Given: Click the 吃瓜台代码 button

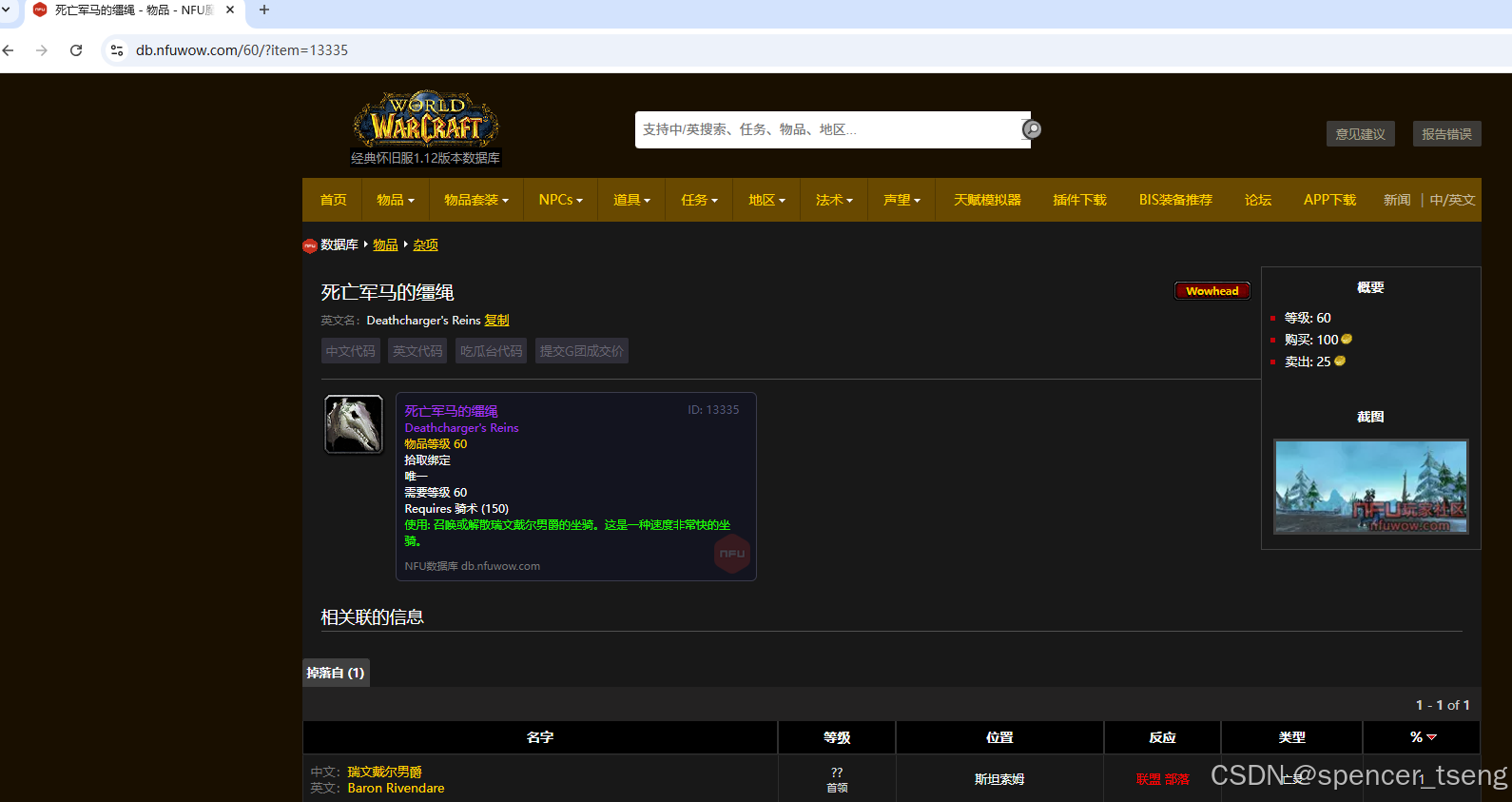Looking at the screenshot, I should (492, 351).
